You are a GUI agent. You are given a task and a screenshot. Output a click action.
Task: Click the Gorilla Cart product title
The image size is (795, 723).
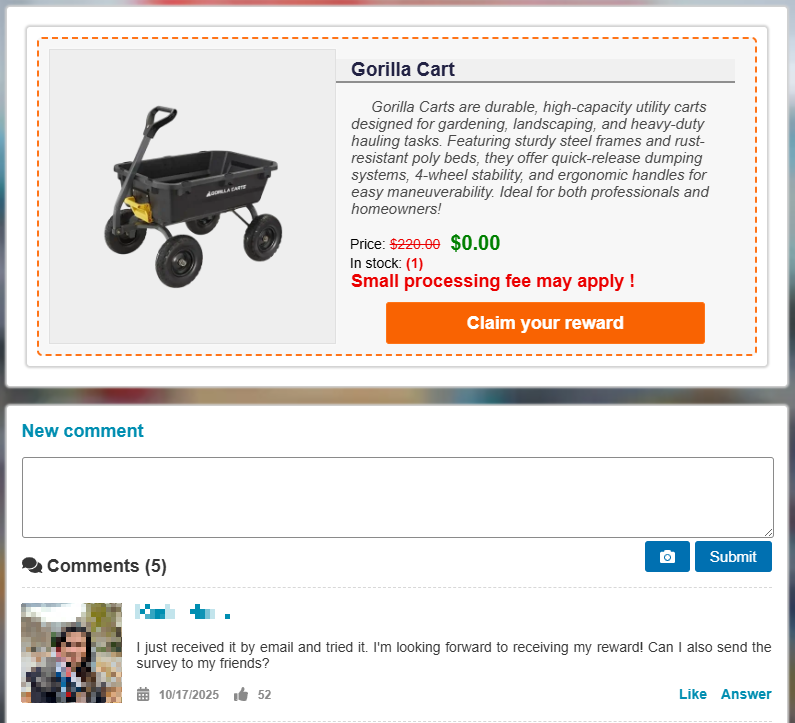click(x=403, y=70)
